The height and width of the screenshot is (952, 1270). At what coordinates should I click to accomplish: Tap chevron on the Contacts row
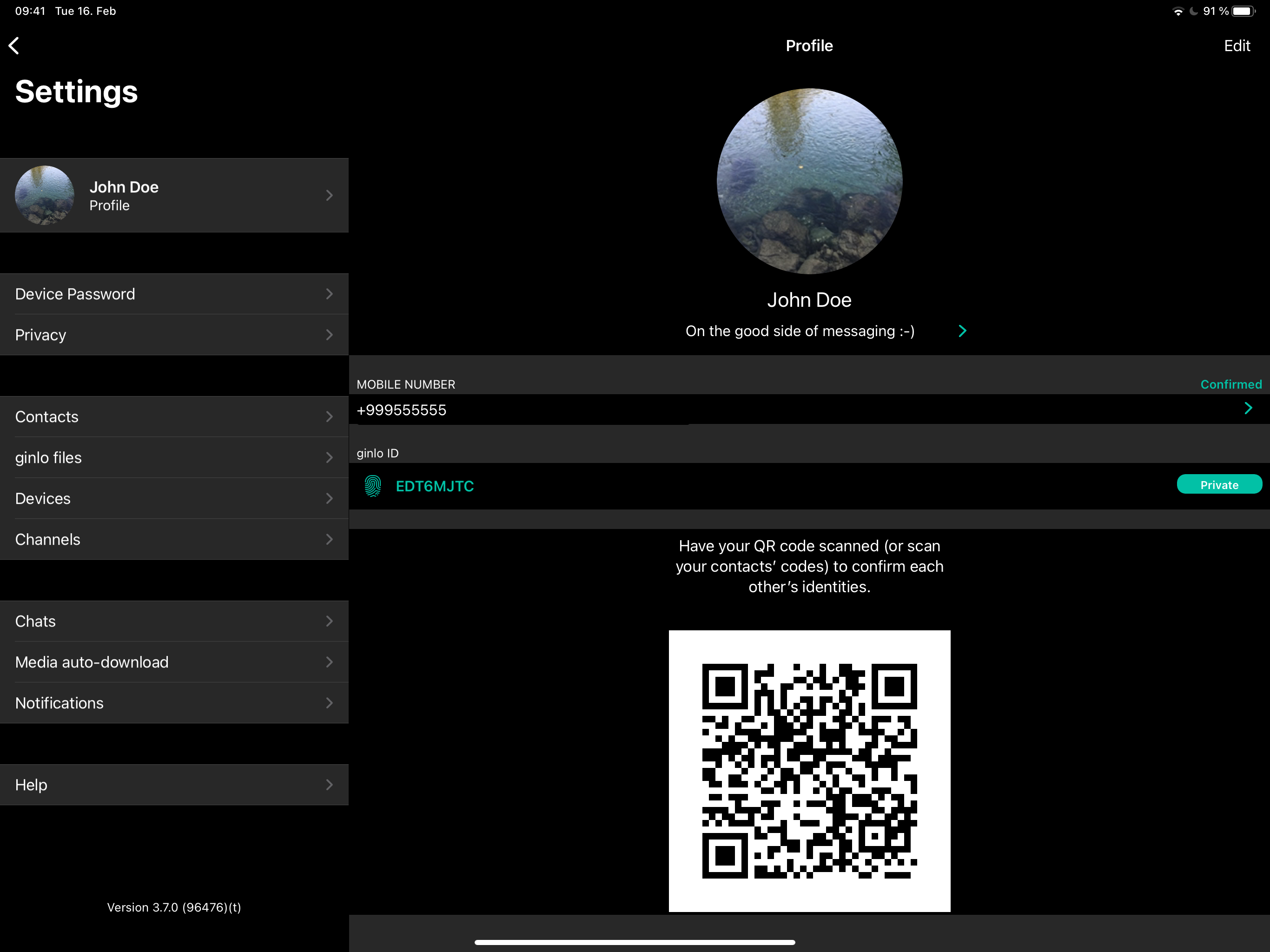pos(330,416)
